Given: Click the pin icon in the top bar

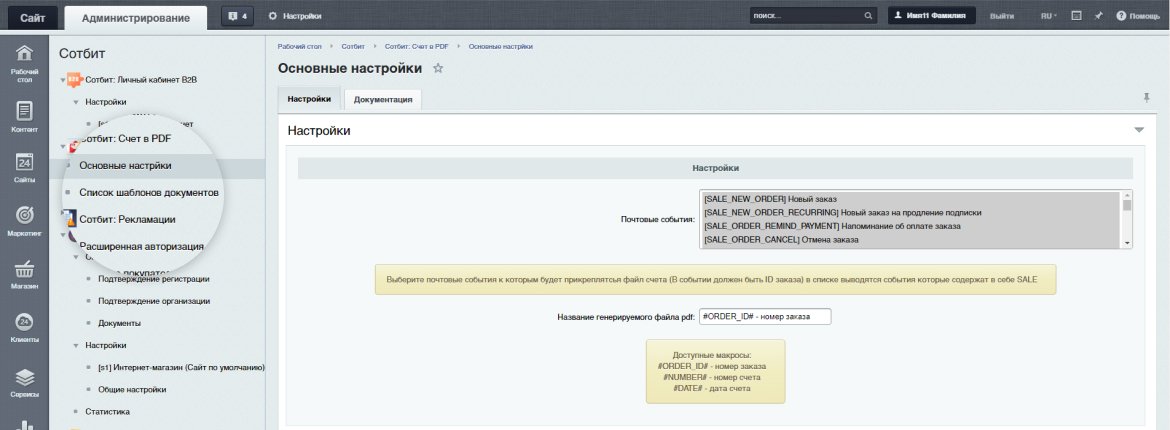Looking at the screenshot, I should click(x=1098, y=16).
